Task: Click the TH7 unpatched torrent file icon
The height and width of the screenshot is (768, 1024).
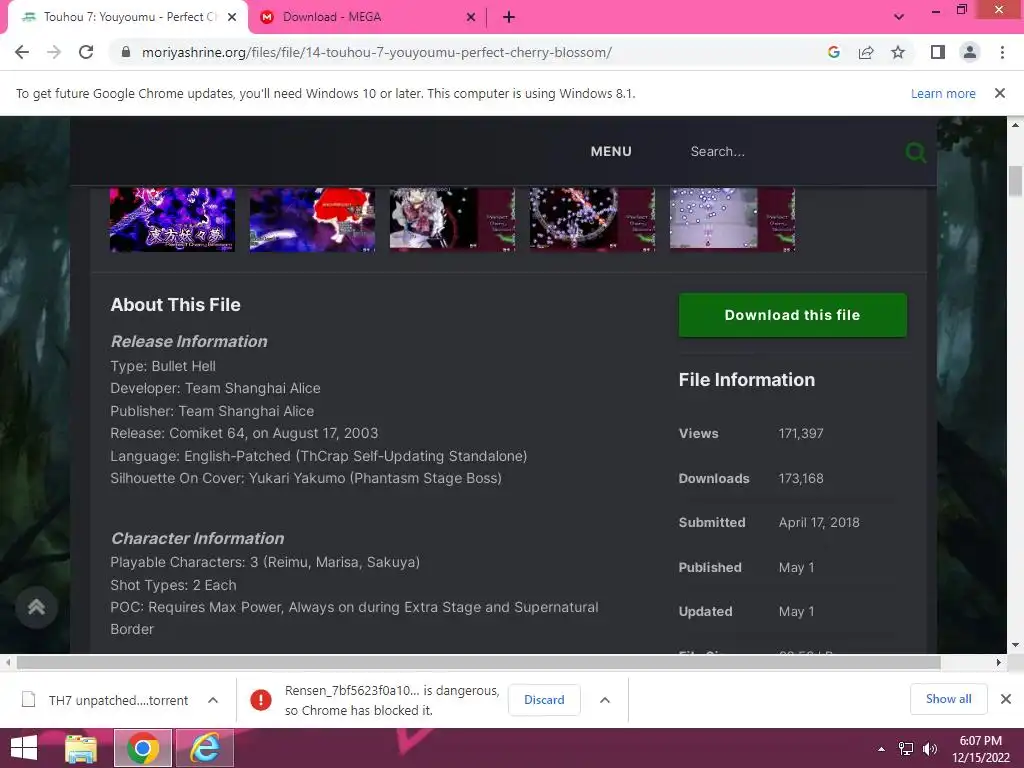Action: (x=29, y=700)
